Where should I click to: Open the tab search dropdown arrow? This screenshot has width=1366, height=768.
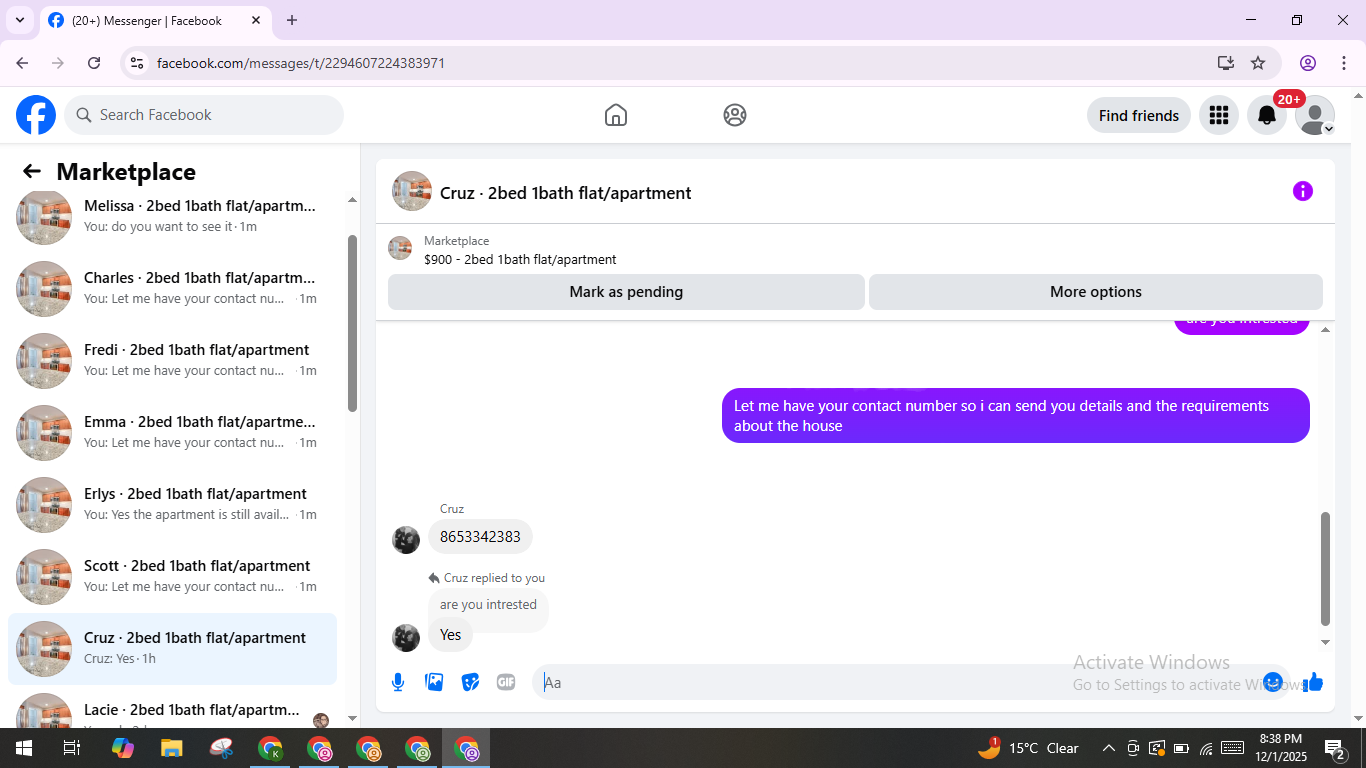(19, 20)
